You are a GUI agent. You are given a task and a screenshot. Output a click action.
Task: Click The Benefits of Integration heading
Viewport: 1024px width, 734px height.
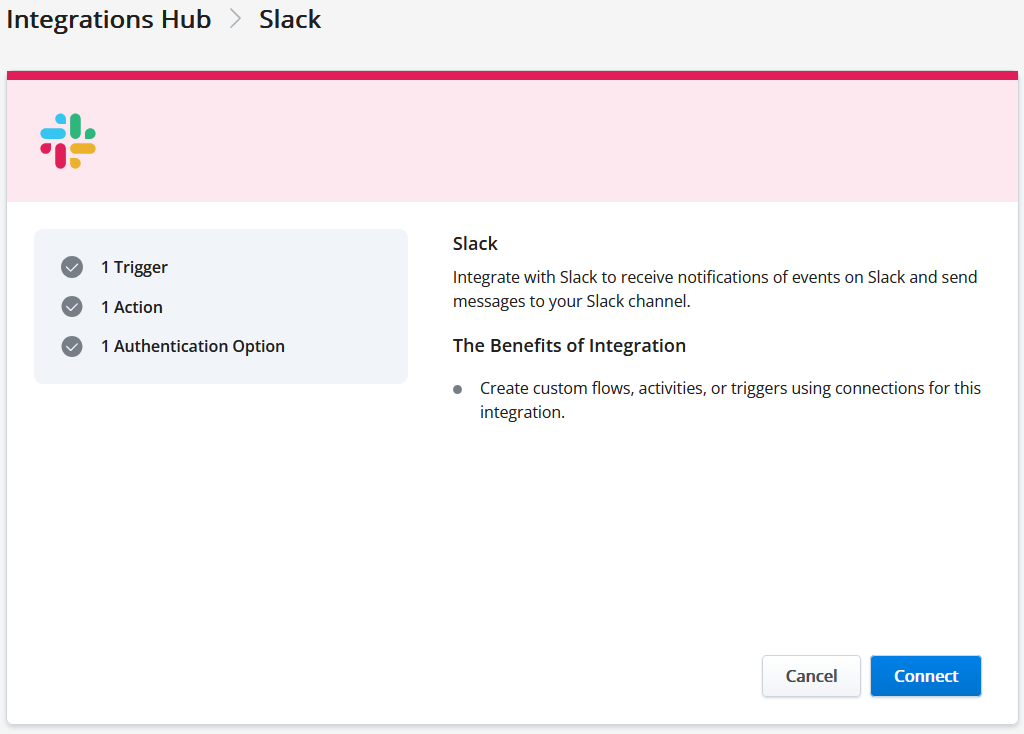click(x=569, y=345)
